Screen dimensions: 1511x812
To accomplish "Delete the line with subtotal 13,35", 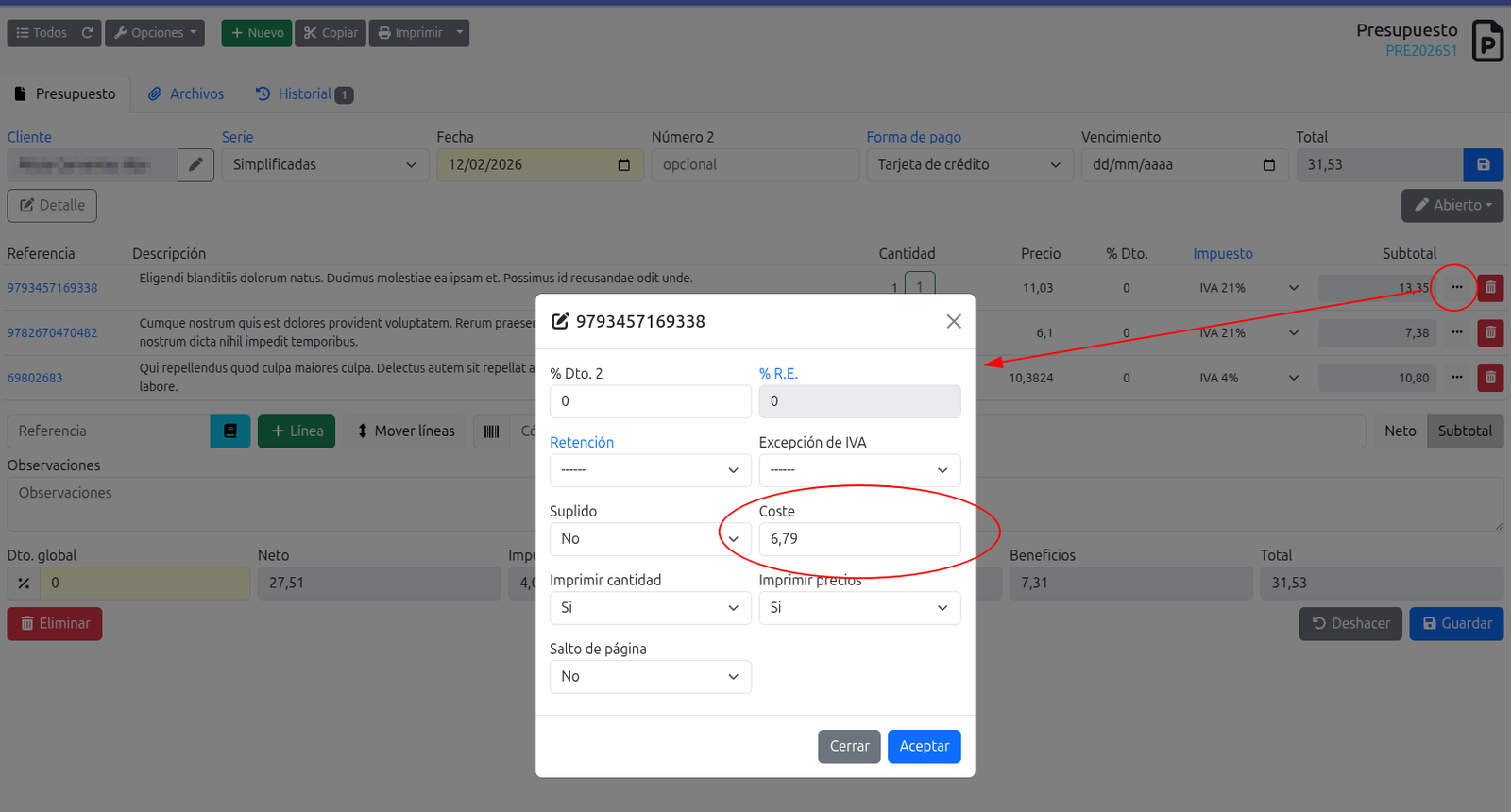I will pyautogui.click(x=1490, y=288).
